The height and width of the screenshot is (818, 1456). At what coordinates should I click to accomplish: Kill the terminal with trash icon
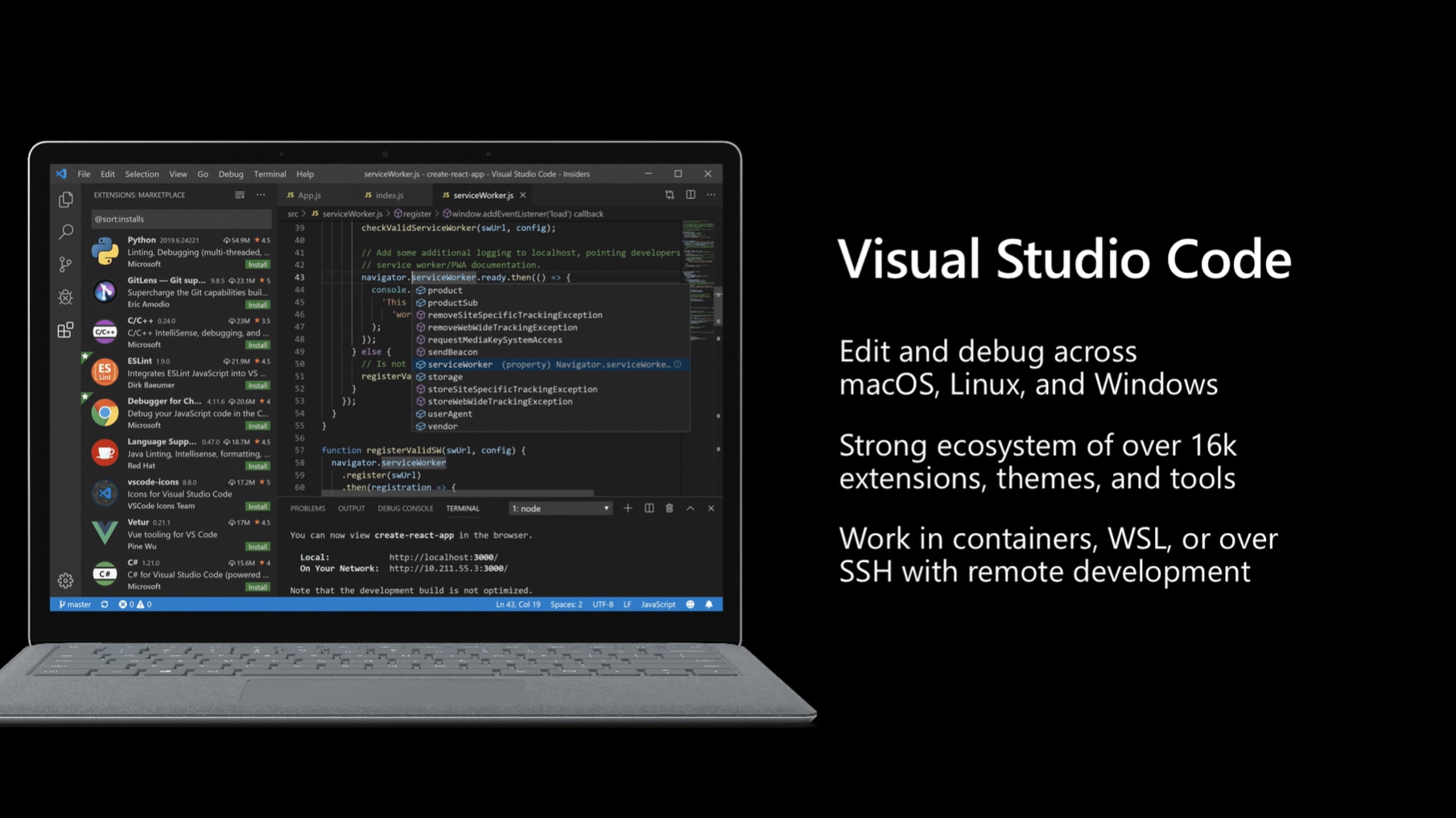coord(670,508)
